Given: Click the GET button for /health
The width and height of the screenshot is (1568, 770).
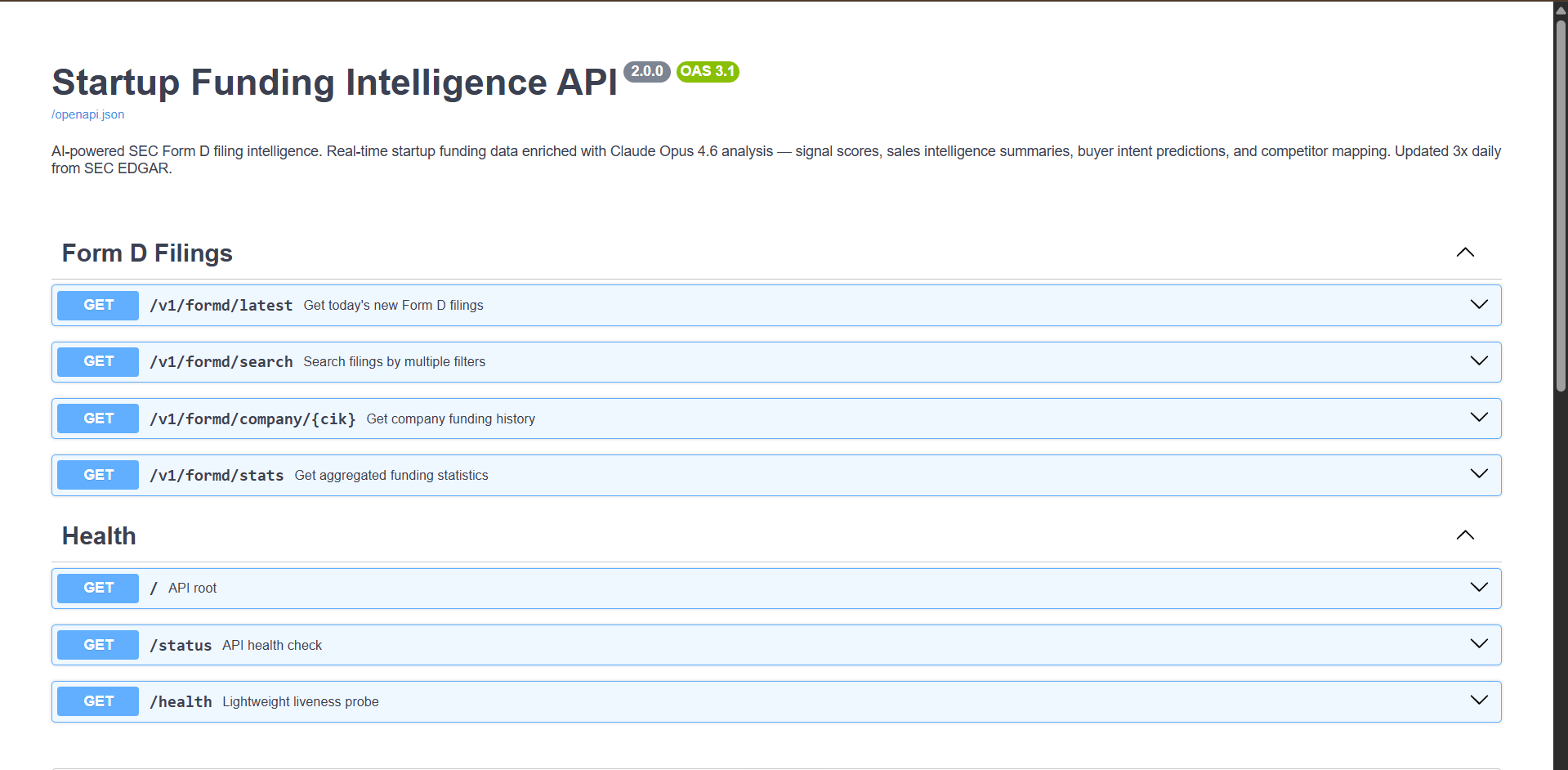Looking at the screenshot, I should coord(98,701).
